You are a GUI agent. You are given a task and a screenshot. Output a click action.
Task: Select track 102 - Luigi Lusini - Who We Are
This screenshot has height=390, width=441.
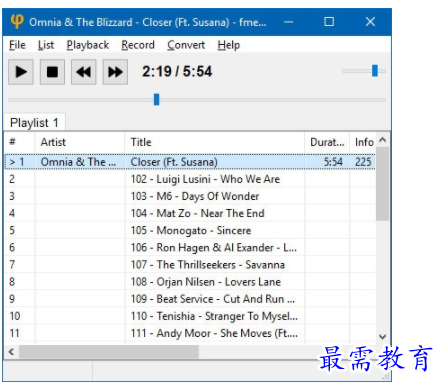point(190,179)
